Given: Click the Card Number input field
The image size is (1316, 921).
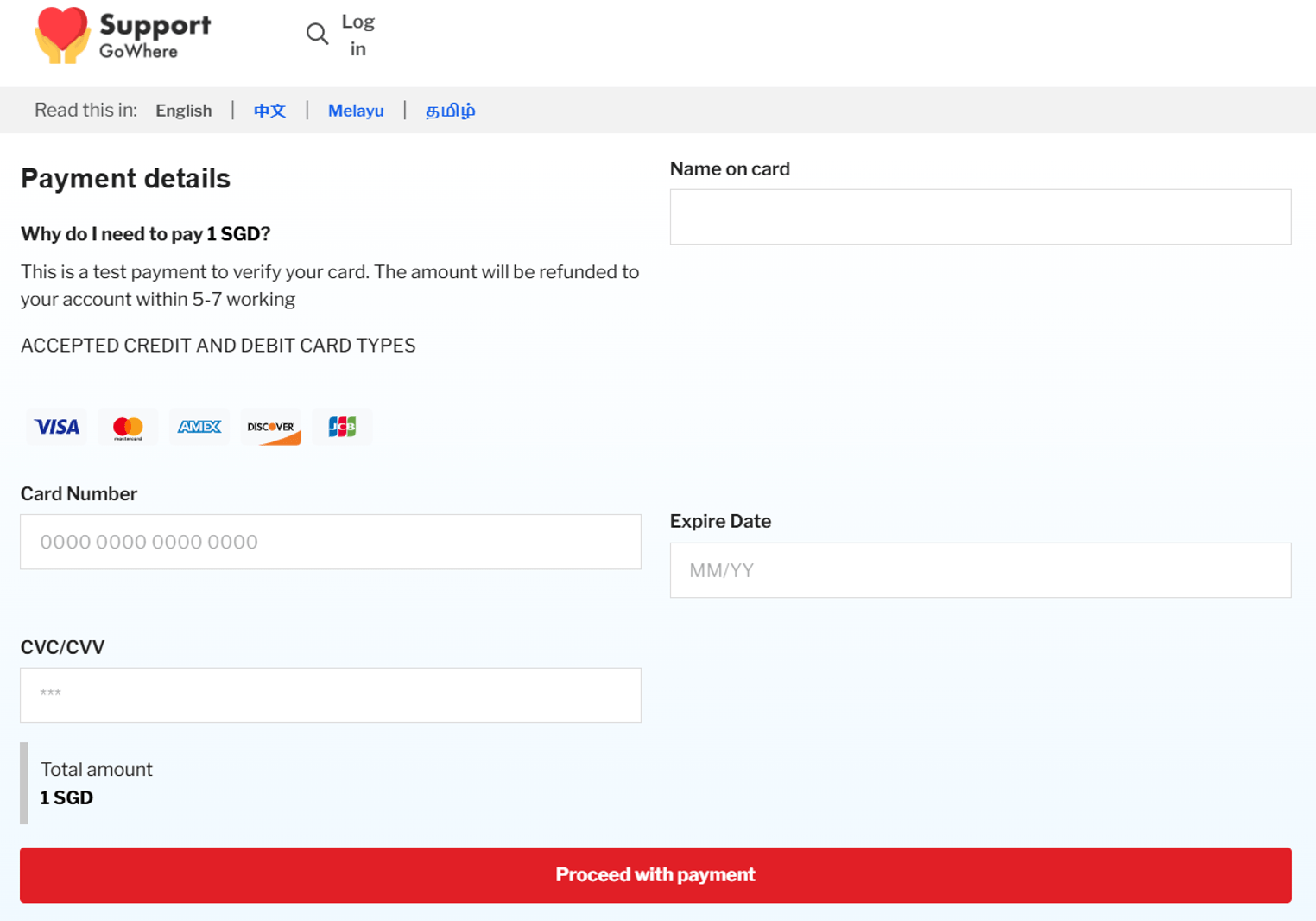Looking at the screenshot, I should click(331, 542).
